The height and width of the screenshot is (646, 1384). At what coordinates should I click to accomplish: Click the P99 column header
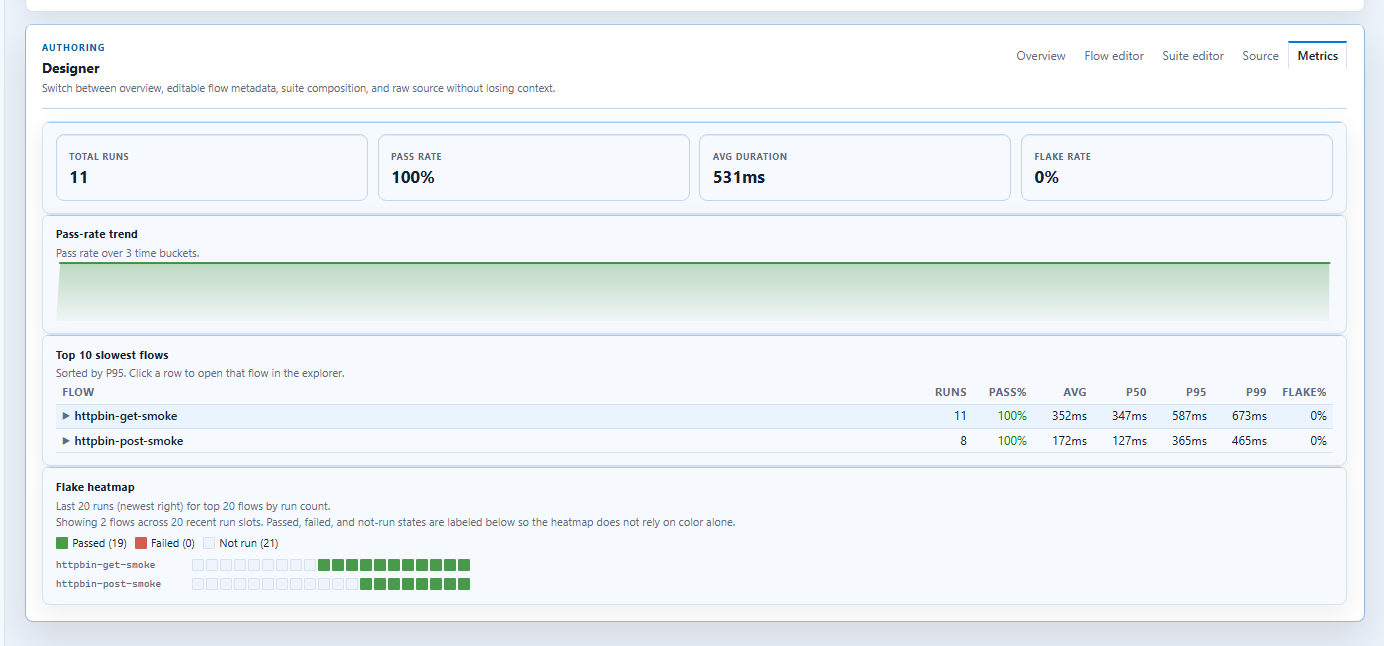[1256, 392]
